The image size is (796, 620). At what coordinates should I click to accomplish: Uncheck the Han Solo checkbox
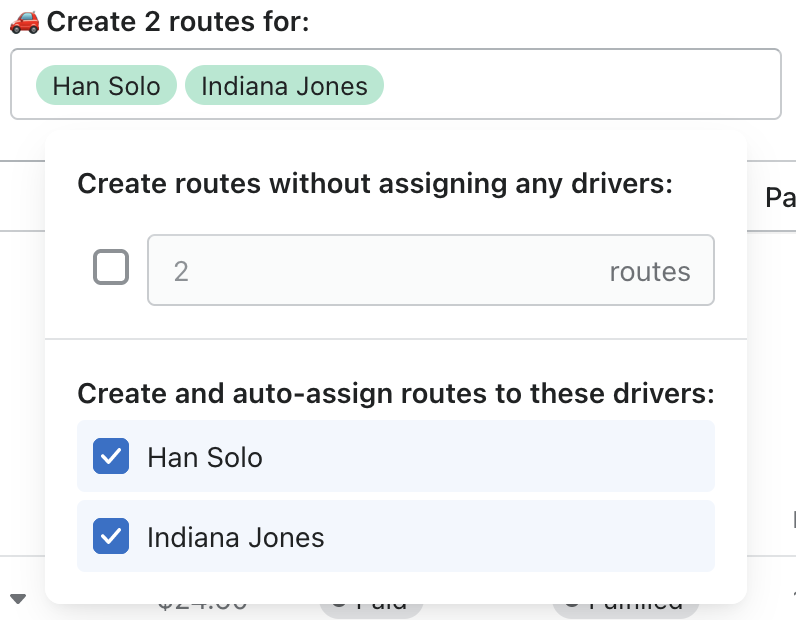pos(111,457)
